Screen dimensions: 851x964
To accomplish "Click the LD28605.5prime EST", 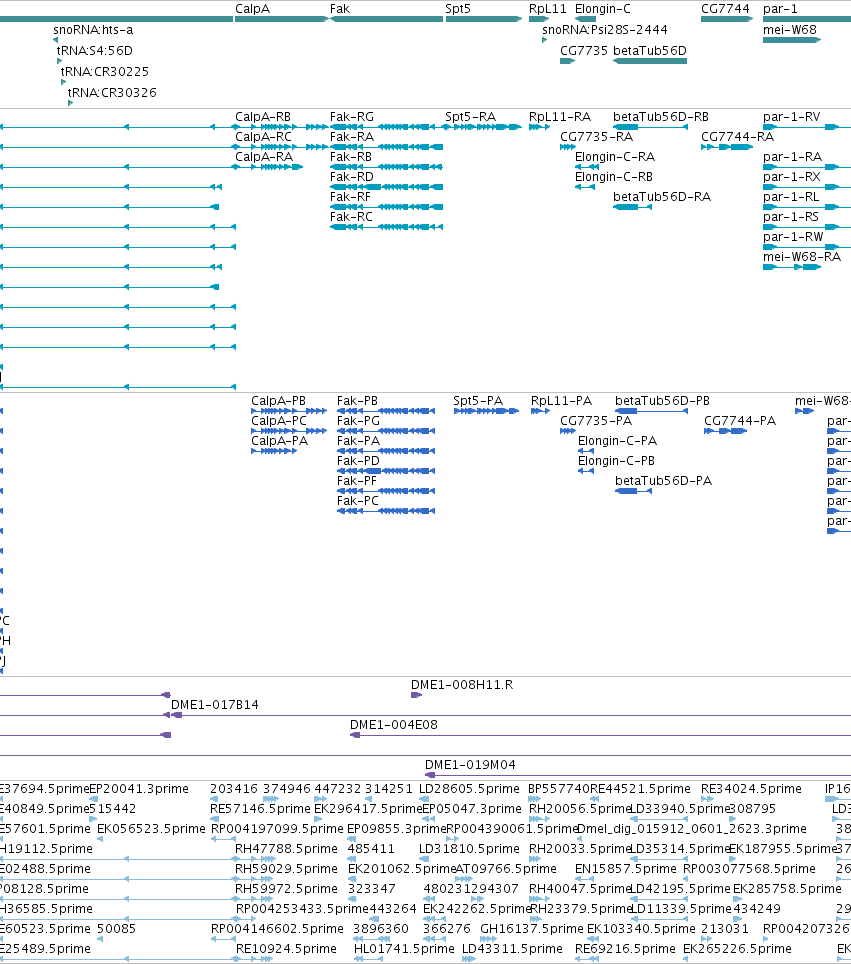I will pos(424,799).
